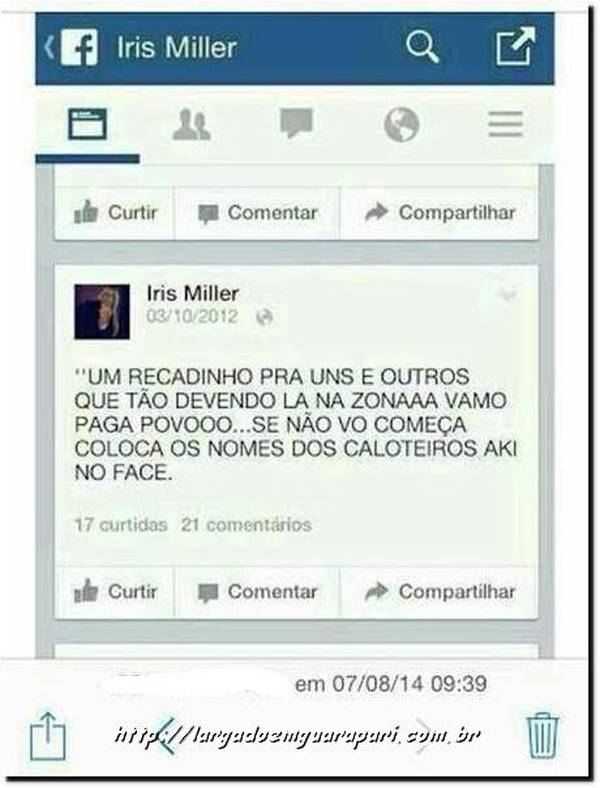Expand the post options dropdown arrow

click(508, 294)
